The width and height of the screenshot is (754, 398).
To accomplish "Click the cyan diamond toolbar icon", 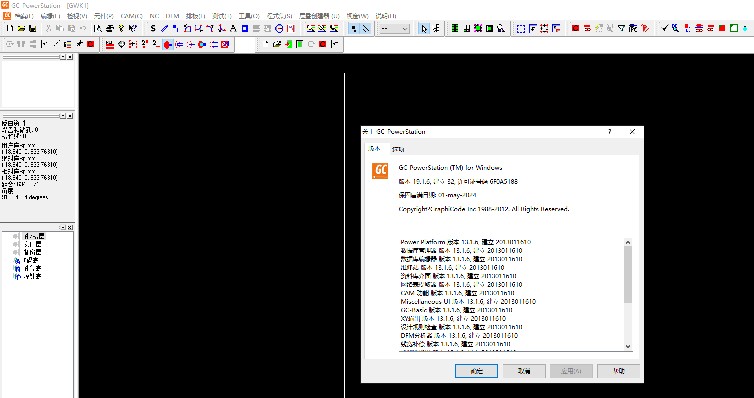I will [745, 28].
